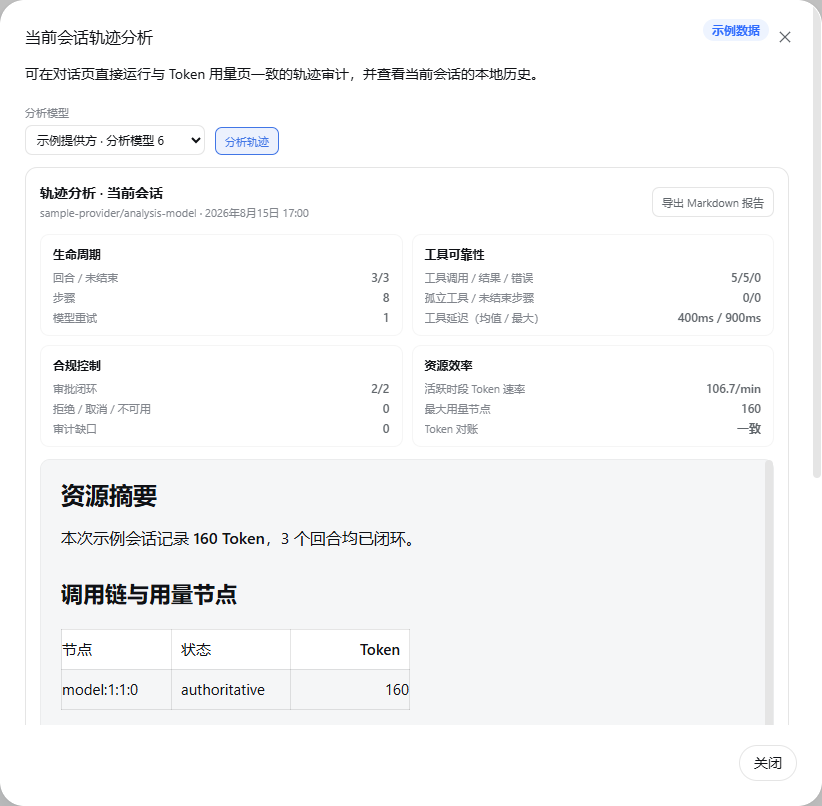822x806 pixels.
Task: Click the Token 对账 label
Action: 451,429
